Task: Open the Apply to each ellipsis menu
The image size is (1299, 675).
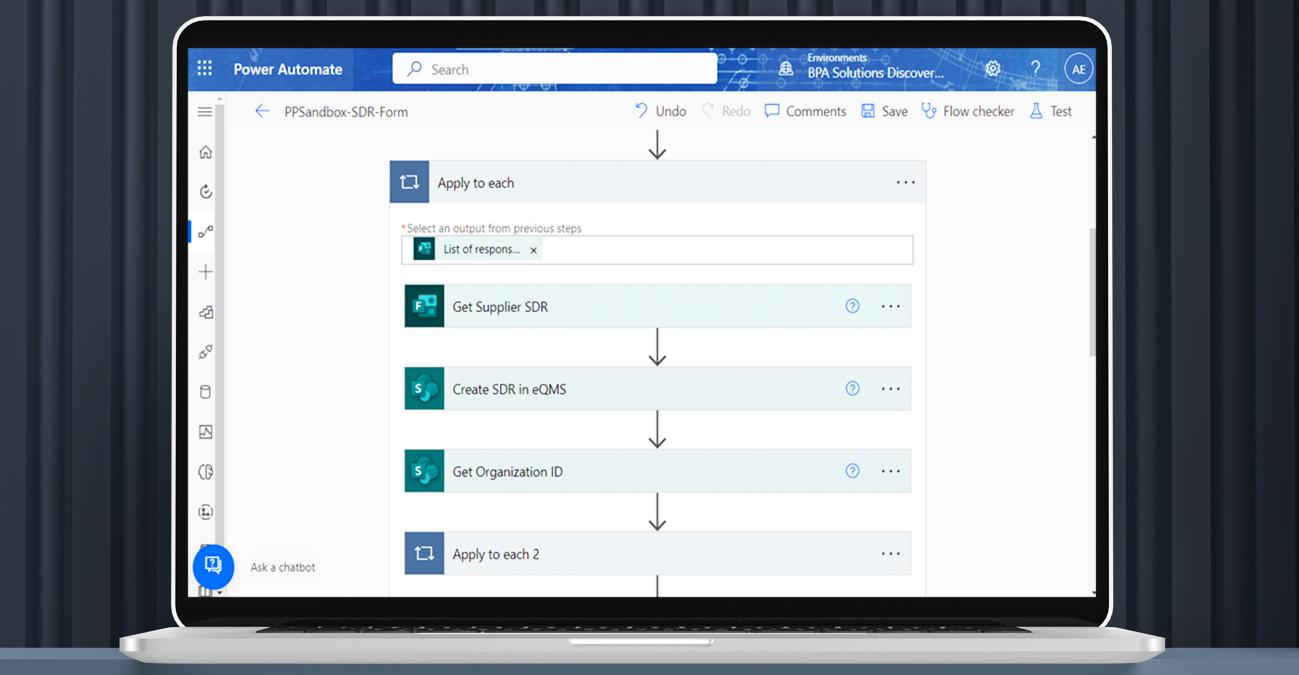Action: [x=905, y=182]
